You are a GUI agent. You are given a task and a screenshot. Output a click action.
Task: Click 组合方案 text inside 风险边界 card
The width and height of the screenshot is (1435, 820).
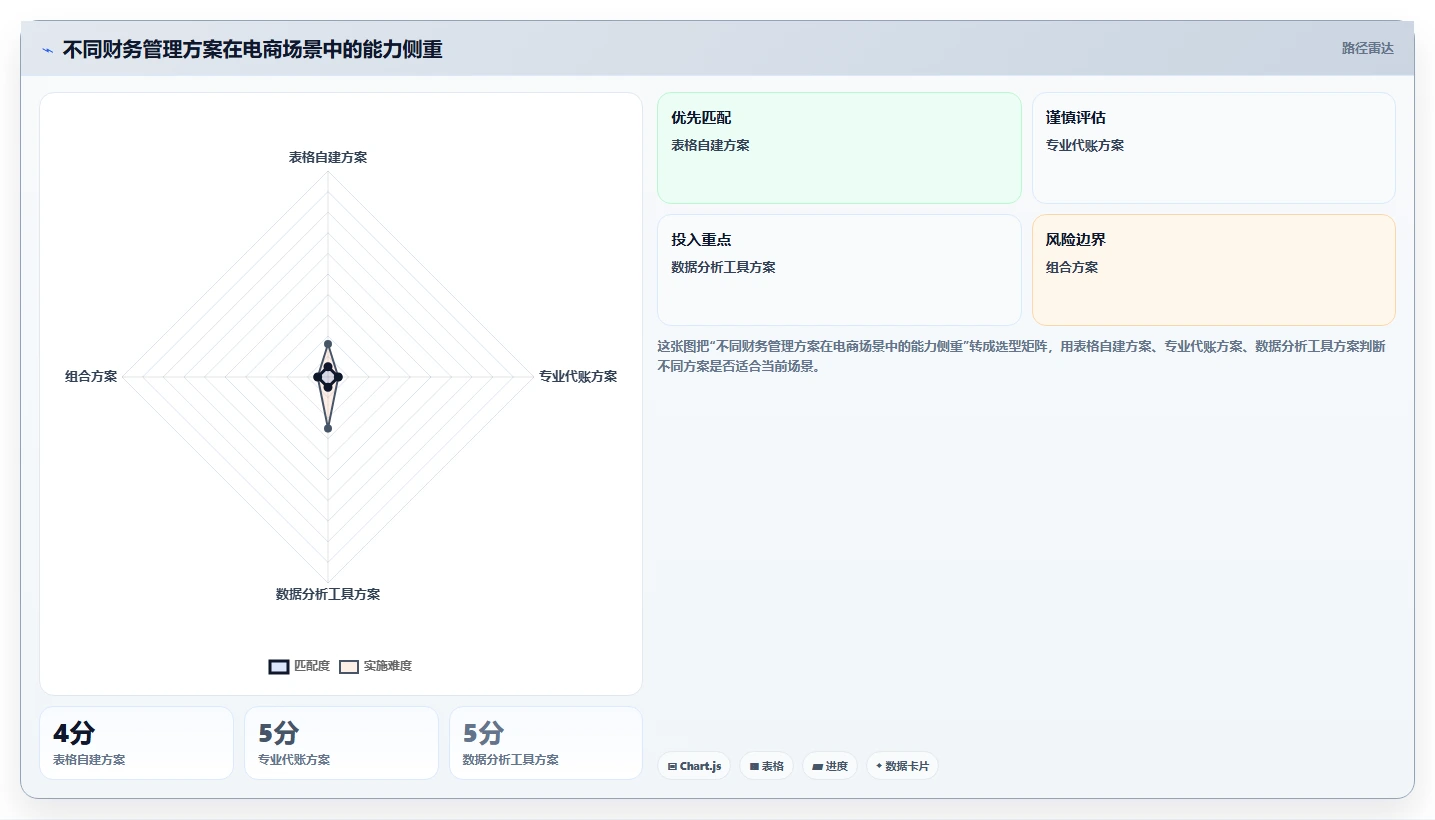click(1072, 267)
